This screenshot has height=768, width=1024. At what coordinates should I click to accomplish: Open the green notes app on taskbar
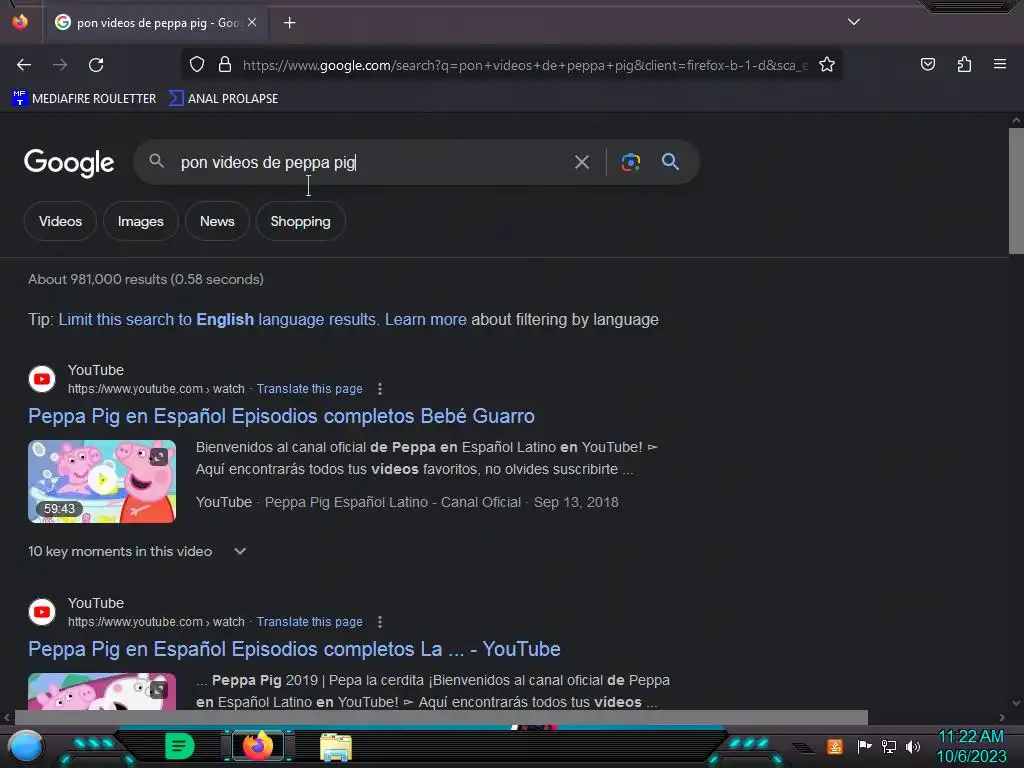point(179,746)
